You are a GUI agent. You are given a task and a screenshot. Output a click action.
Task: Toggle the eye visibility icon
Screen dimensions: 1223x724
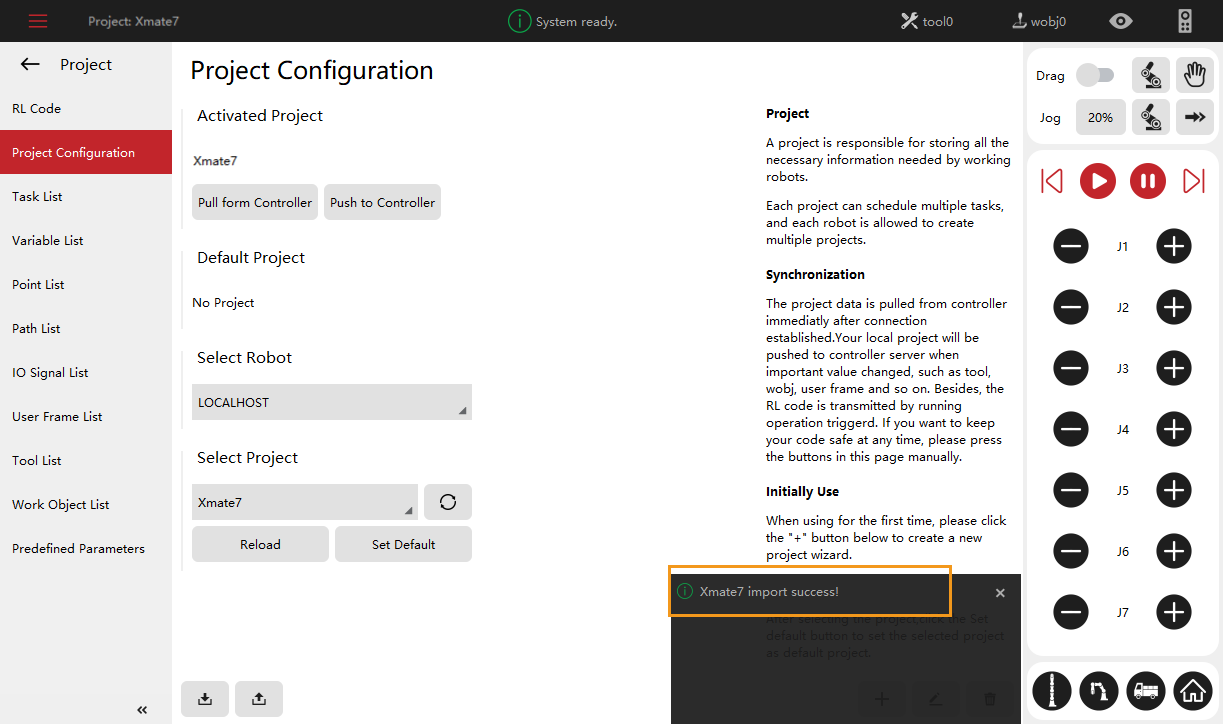pos(1121,21)
